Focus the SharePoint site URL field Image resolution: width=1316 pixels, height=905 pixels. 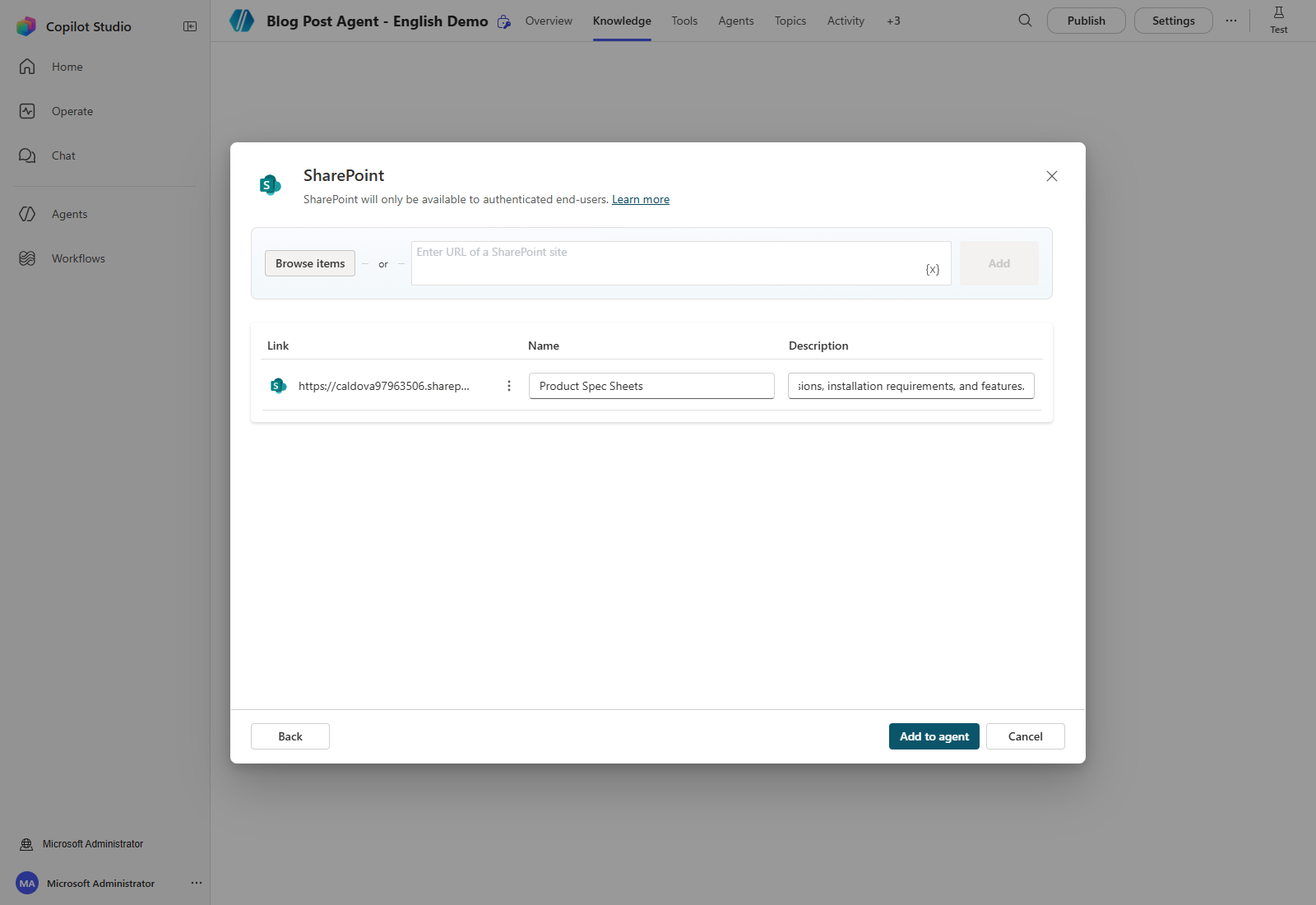[681, 263]
